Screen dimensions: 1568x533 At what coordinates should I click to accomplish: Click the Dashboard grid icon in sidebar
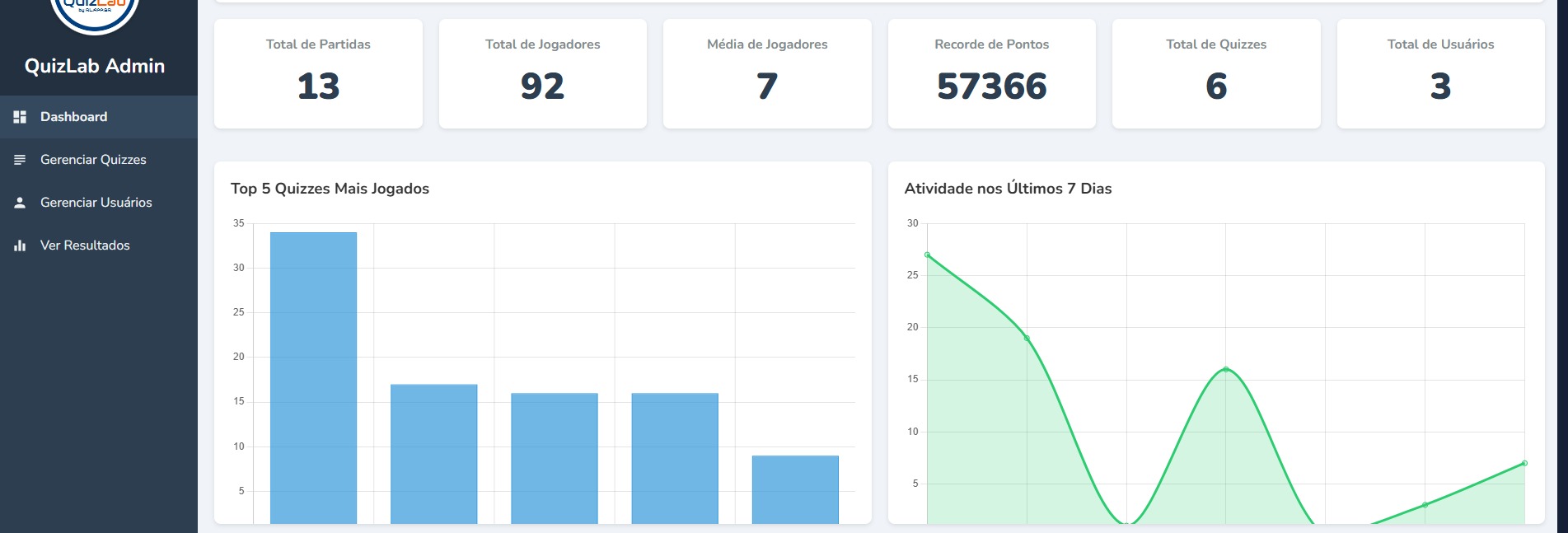click(x=20, y=117)
